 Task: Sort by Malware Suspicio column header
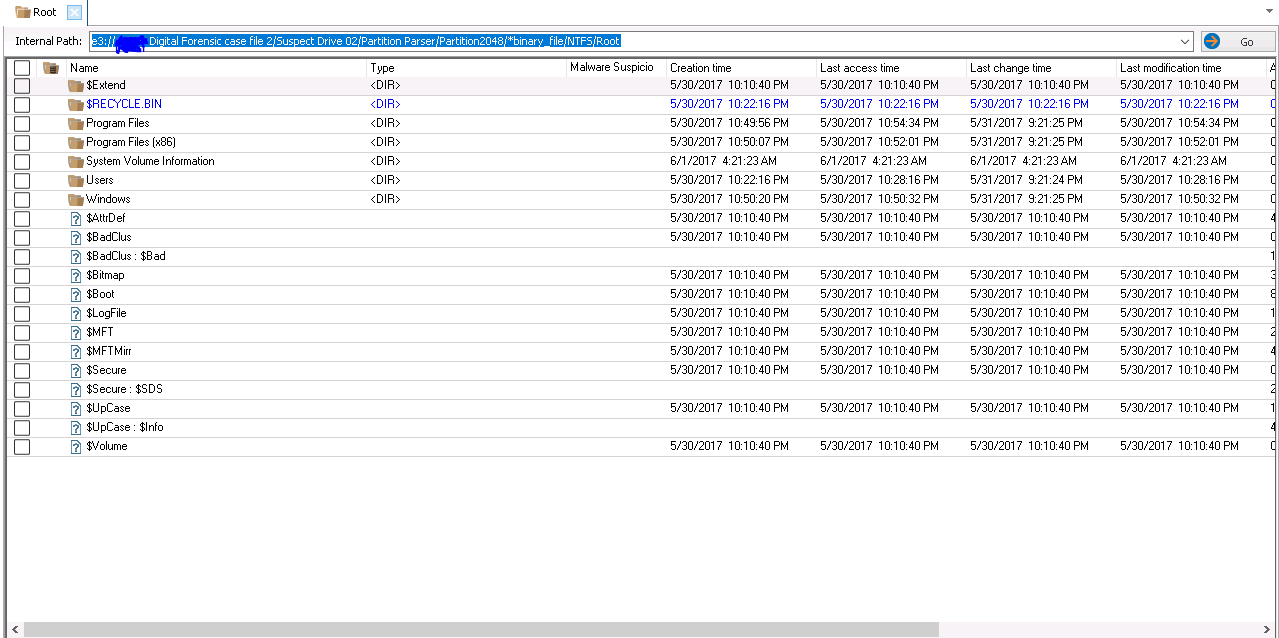[617, 68]
